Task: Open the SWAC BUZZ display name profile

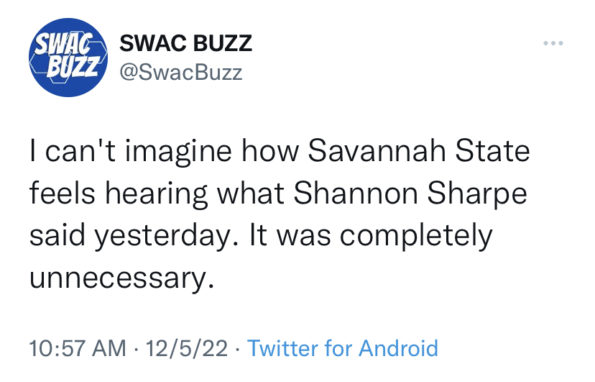Action: [186, 43]
